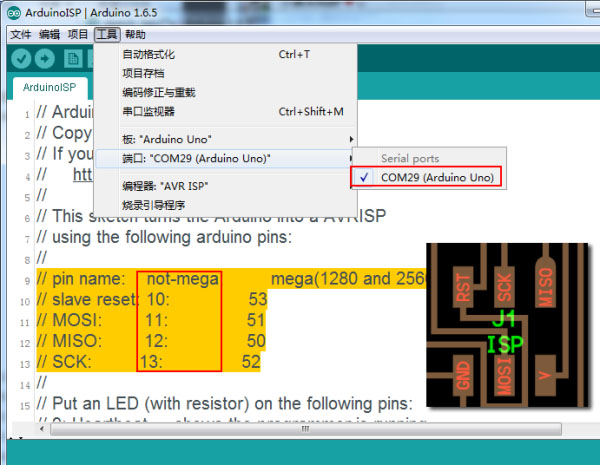The width and height of the screenshot is (600, 465).
Task: Open the 编辑 menu
Action: [x=49, y=34]
